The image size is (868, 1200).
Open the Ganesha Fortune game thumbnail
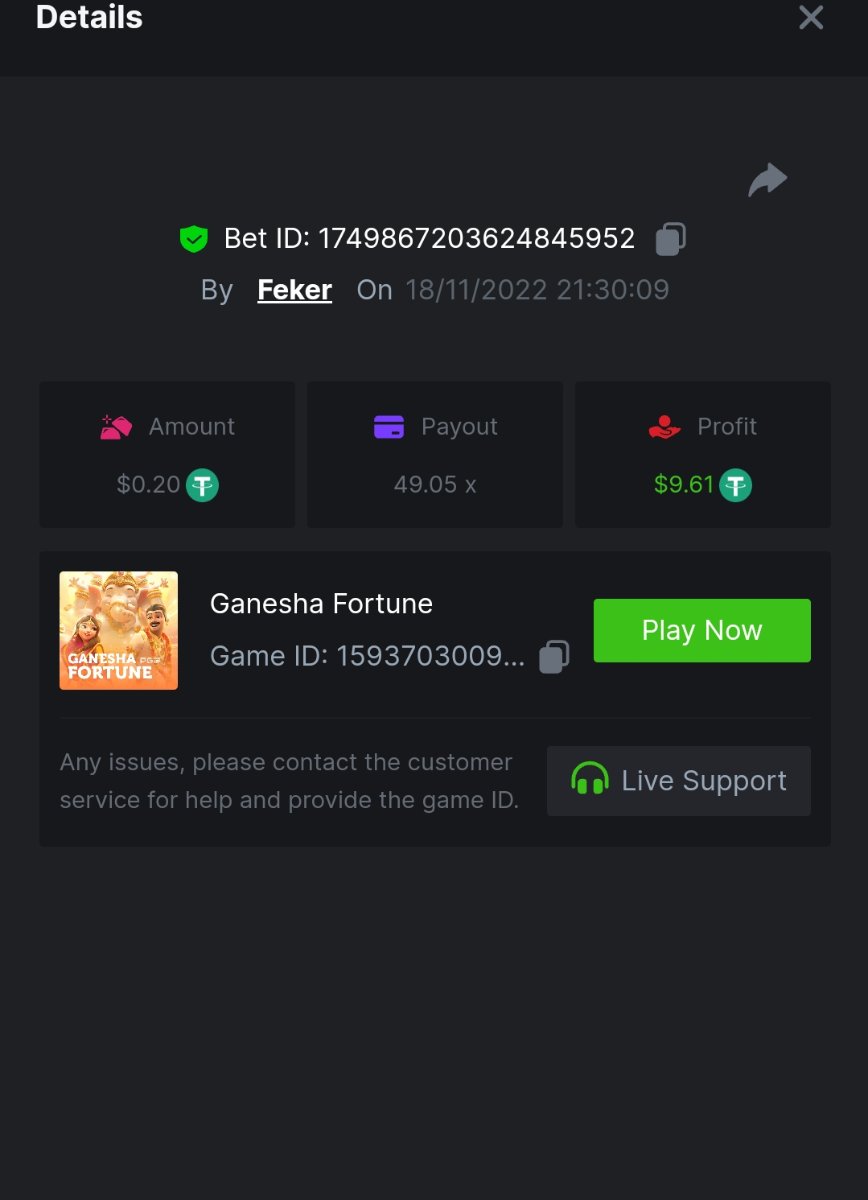(x=119, y=630)
